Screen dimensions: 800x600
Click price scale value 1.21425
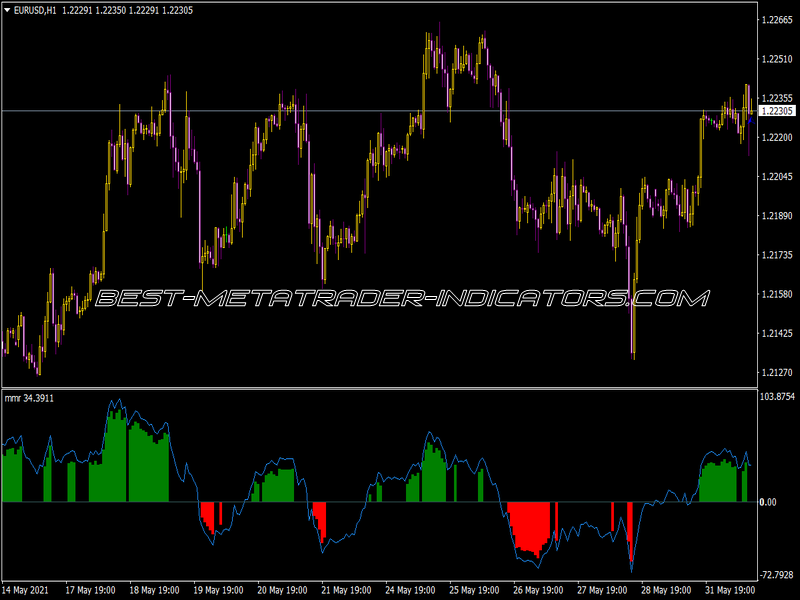(x=777, y=333)
